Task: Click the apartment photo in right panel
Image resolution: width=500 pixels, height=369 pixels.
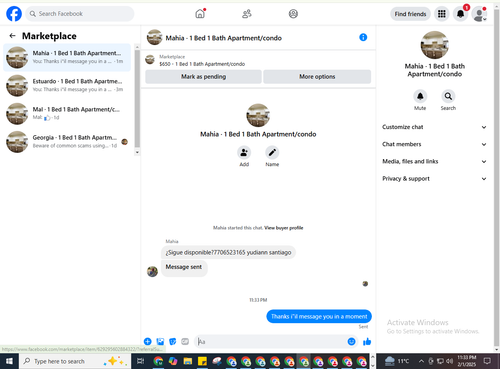Action: 434,45
